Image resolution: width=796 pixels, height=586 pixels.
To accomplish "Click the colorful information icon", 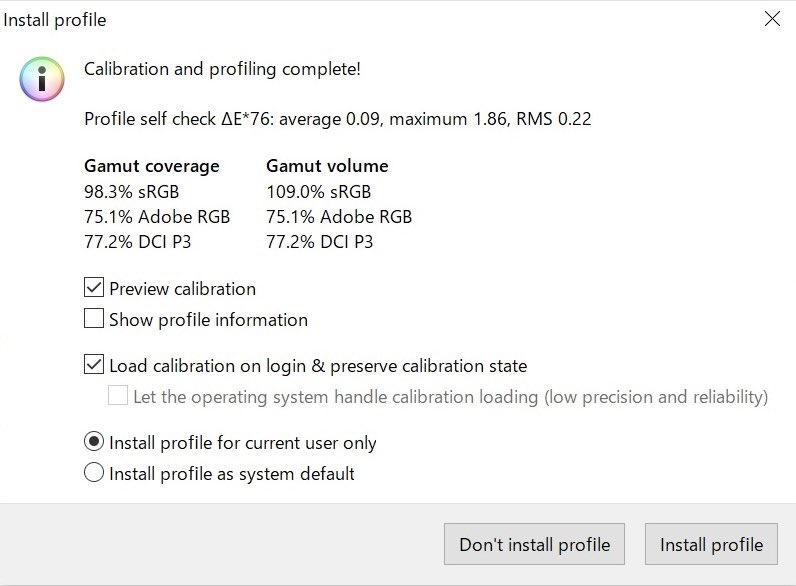I will [42, 79].
